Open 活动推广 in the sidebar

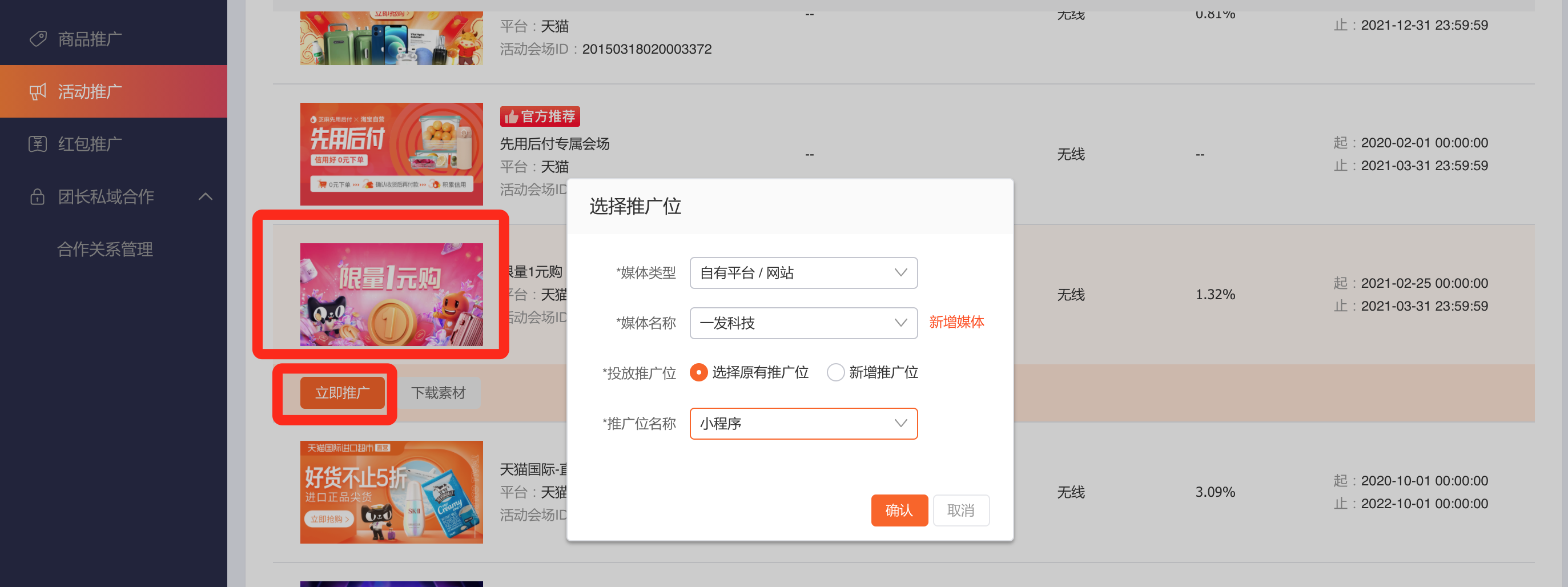tap(113, 91)
